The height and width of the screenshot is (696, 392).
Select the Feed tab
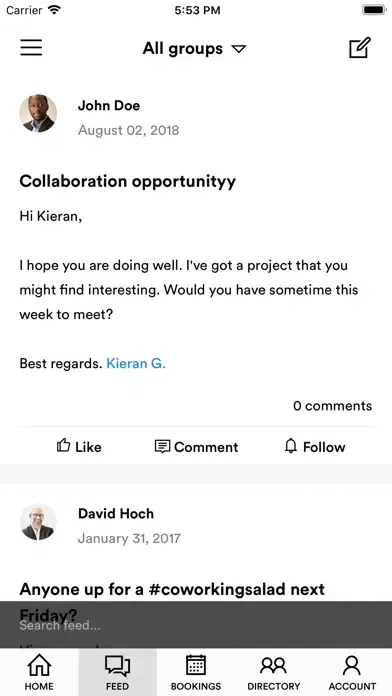118,672
